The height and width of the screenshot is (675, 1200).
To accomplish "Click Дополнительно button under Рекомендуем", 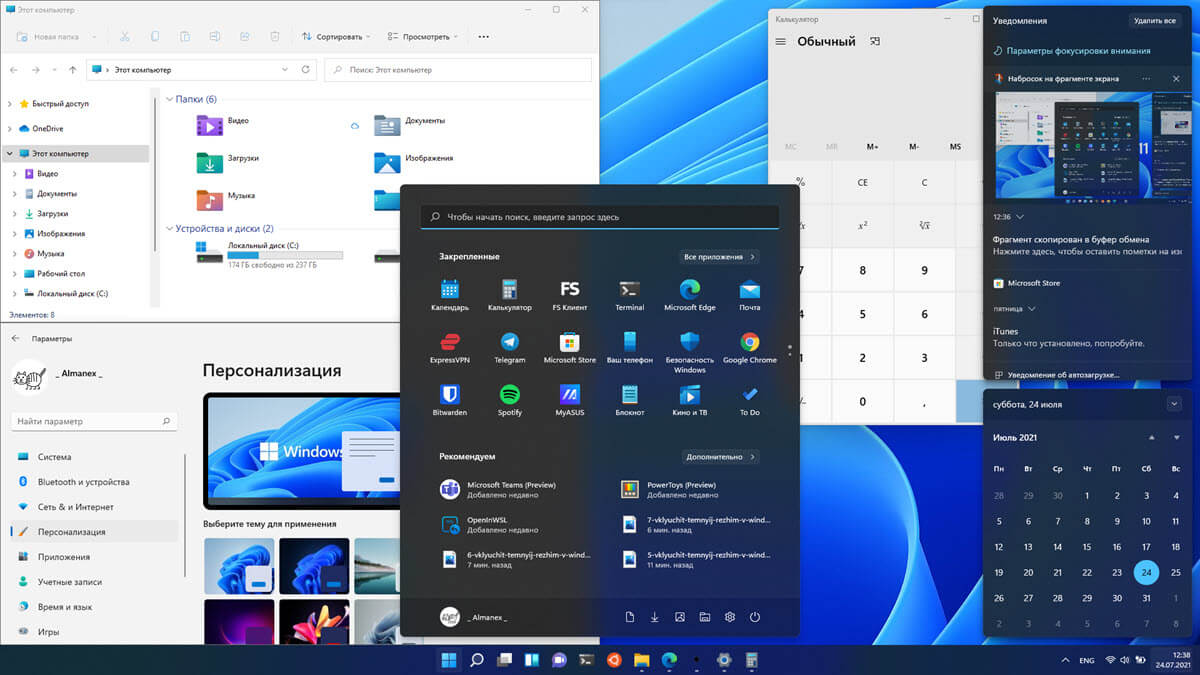I will click(719, 457).
